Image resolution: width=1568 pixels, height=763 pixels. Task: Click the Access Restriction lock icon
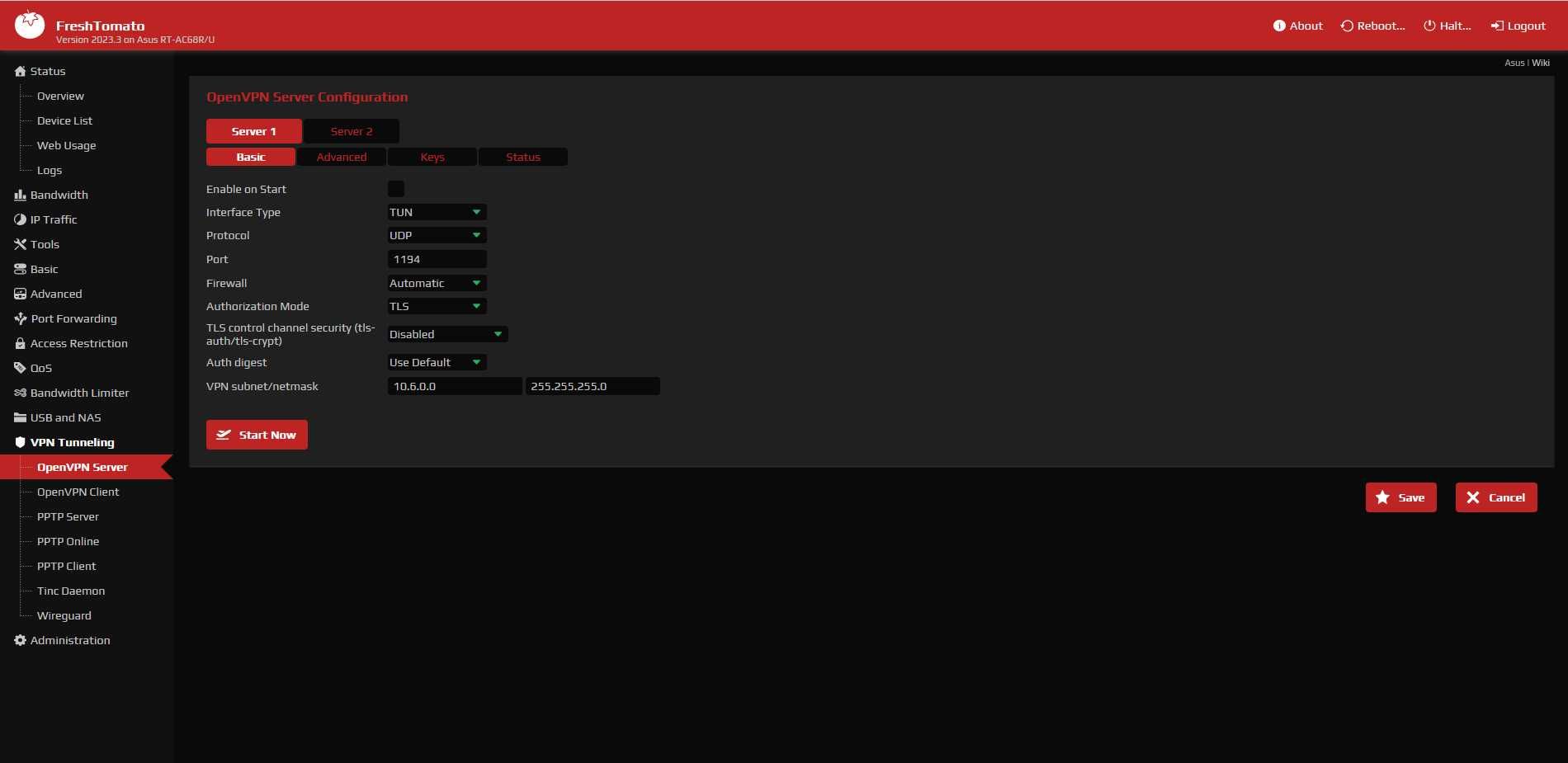pos(20,343)
